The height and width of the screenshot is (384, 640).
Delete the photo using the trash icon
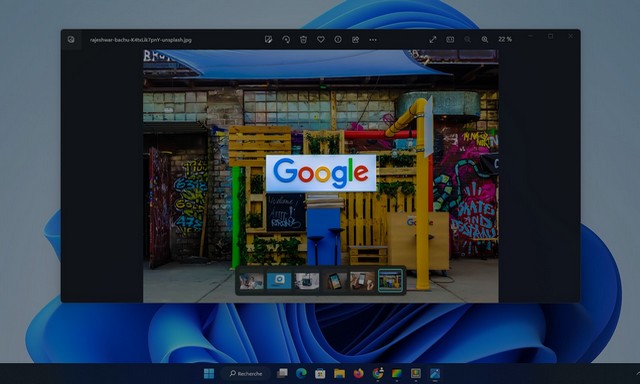tap(303, 40)
